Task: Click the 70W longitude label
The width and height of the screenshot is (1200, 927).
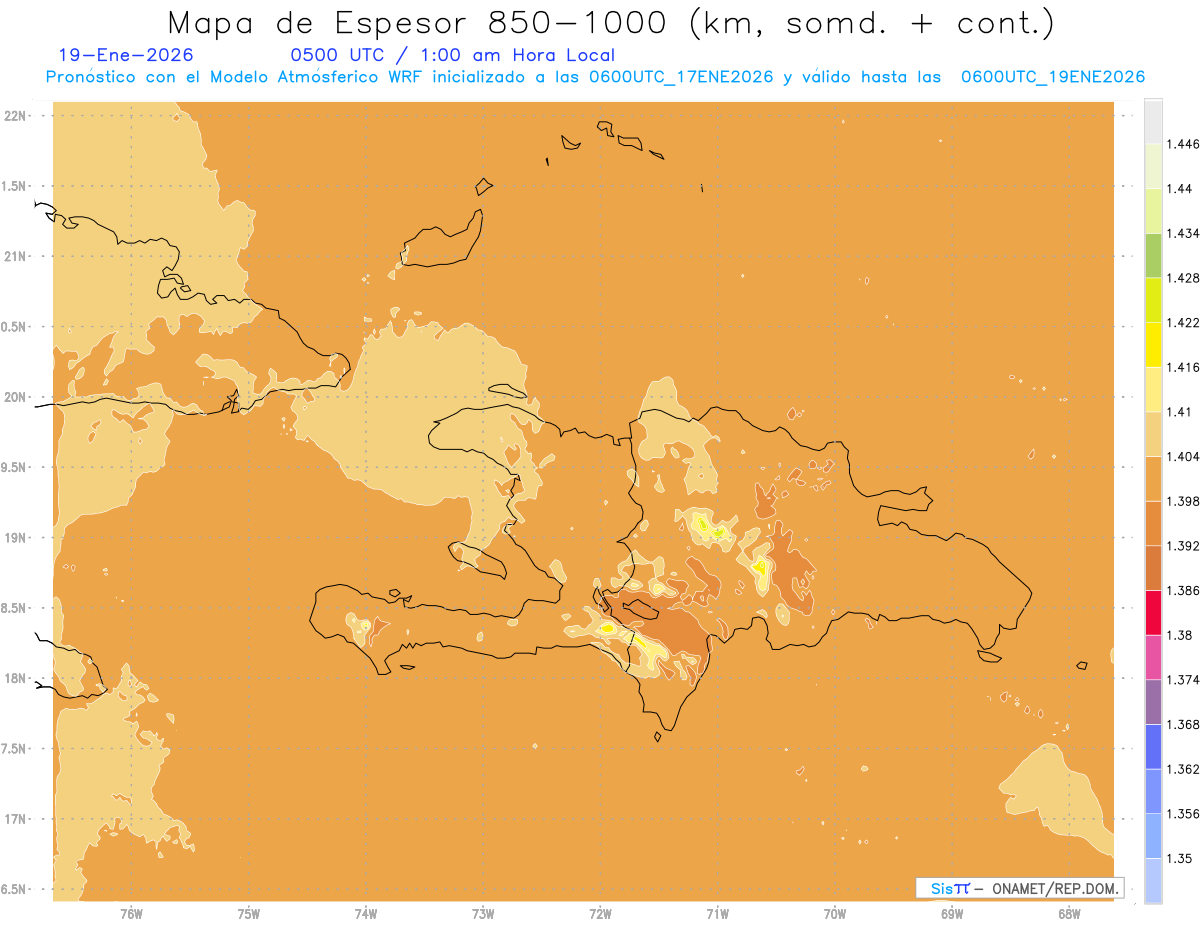Action: tap(835, 913)
